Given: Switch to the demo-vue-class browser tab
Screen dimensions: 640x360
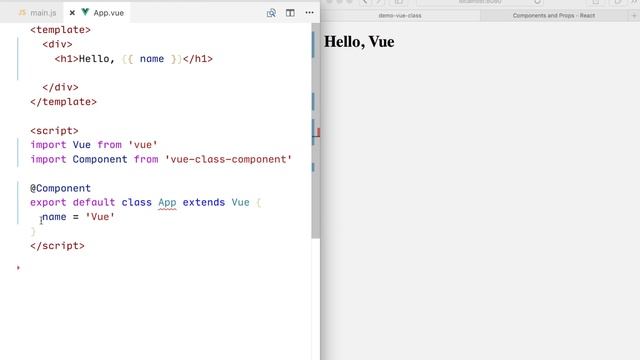Looking at the screenshot, I should coord(400,16).
